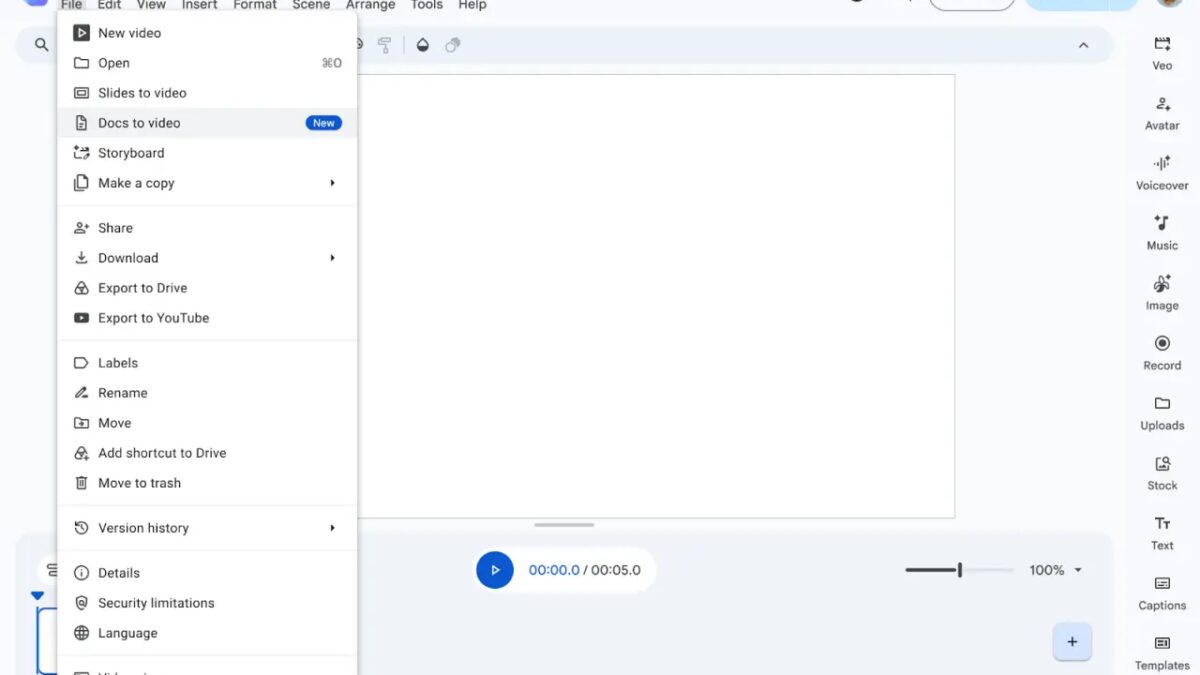Play the video preview

tap(494, 570)
